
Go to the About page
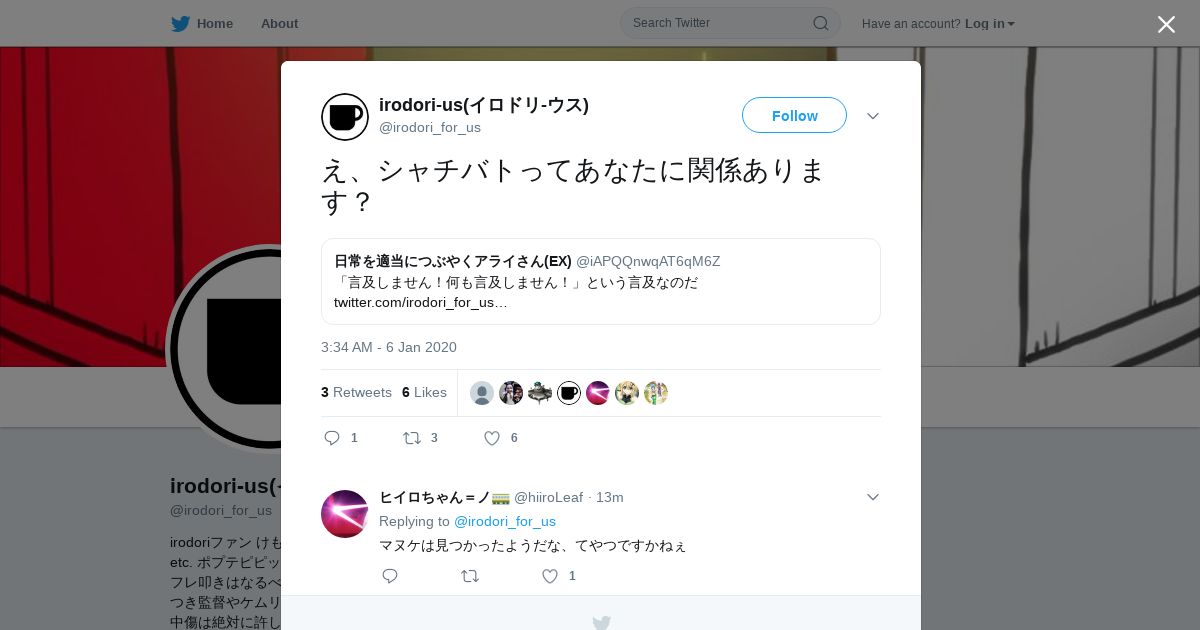[279, 23]
